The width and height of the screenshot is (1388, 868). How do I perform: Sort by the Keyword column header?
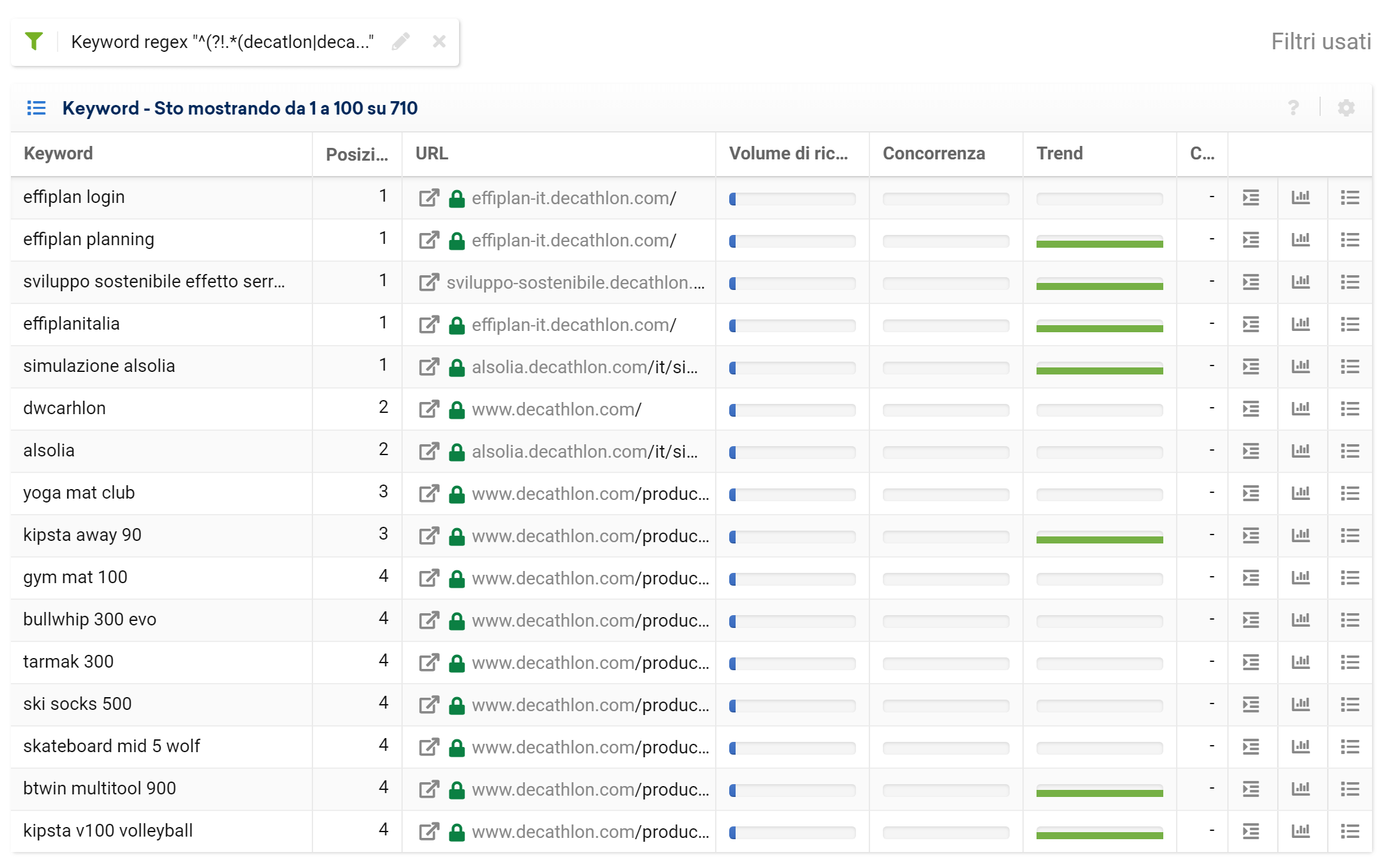click(x=58, y=154)
